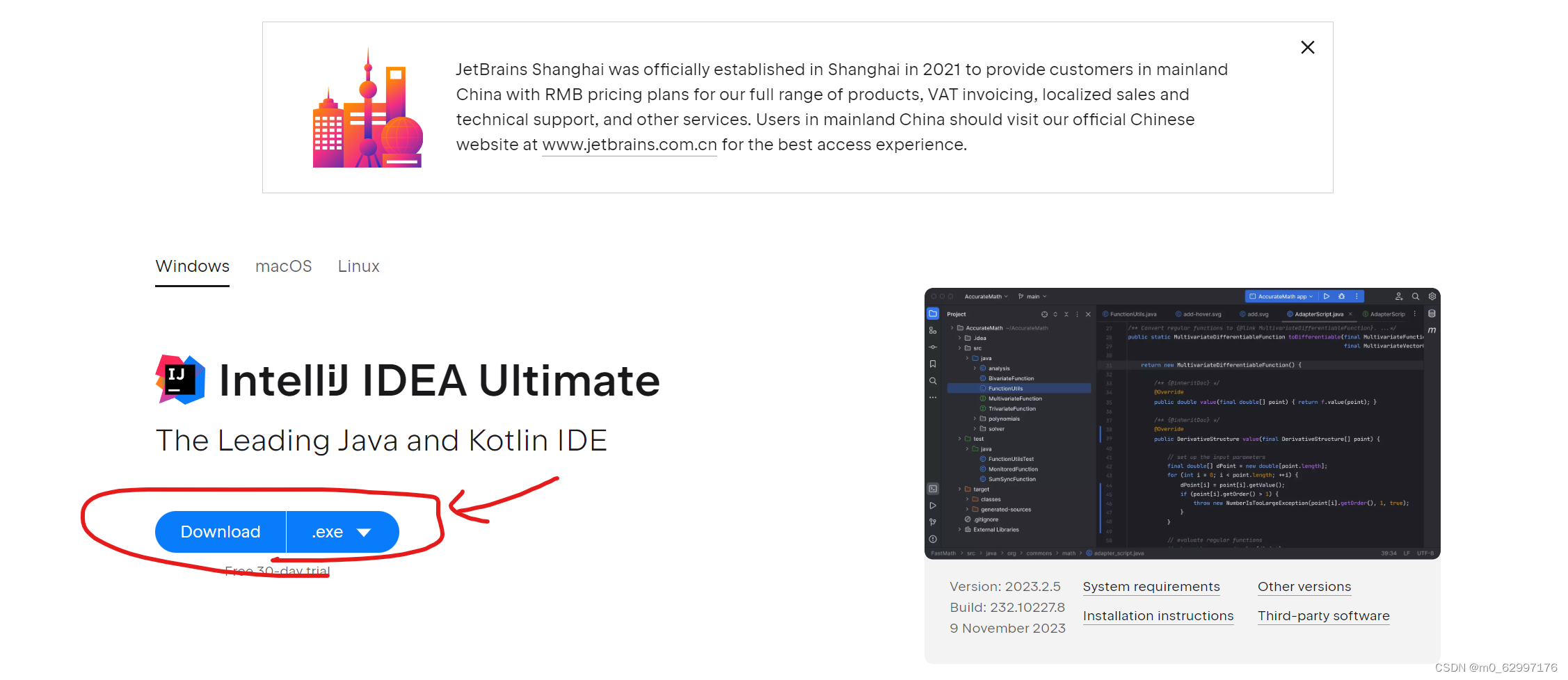Screen dimensions: 1568x680
Task: Select the AdapterScript.java editor tab
Action: pos(1319,314)
